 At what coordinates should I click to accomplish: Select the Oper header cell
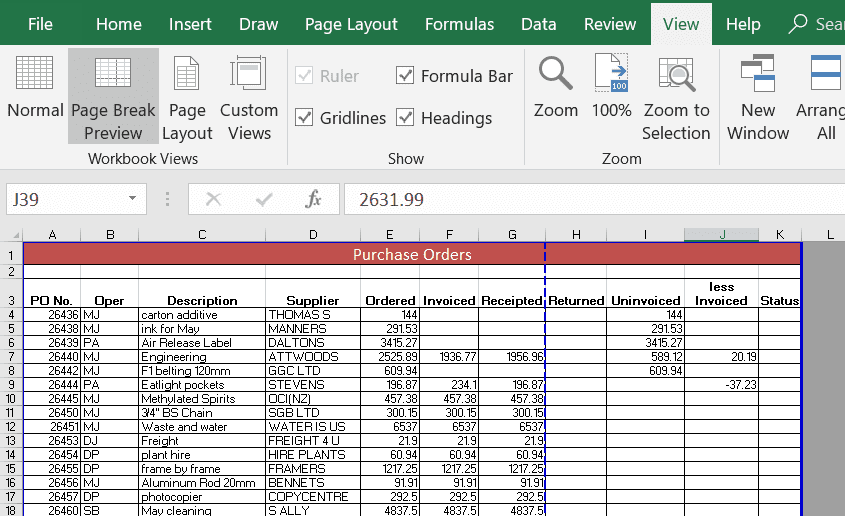tap(109, 294)
